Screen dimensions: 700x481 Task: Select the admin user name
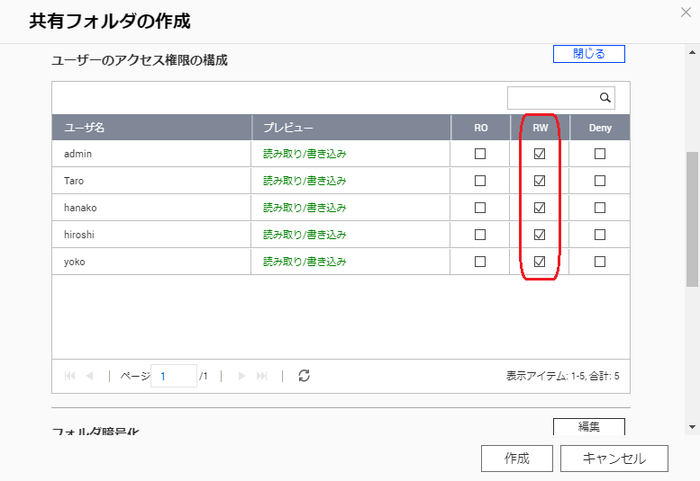(78, 154)
